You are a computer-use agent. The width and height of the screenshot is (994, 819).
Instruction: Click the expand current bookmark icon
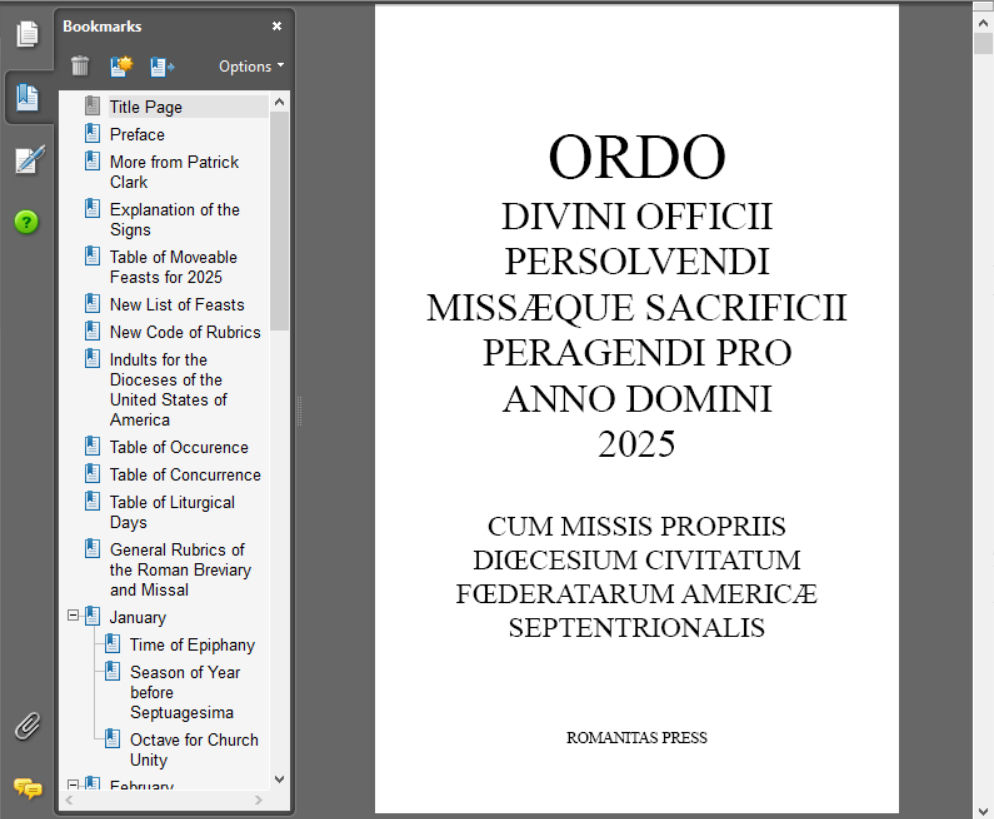pos(161,66)
